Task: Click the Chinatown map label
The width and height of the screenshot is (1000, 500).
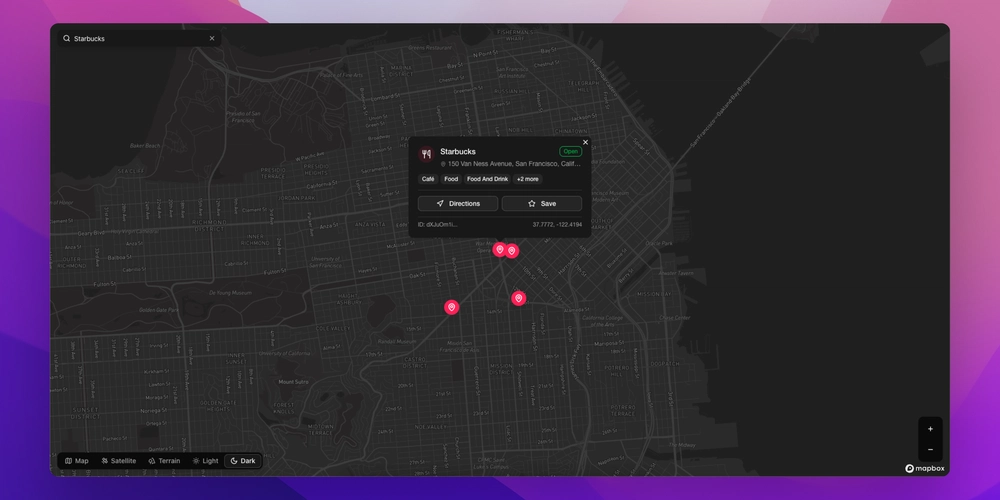Action: click(571, 131)
